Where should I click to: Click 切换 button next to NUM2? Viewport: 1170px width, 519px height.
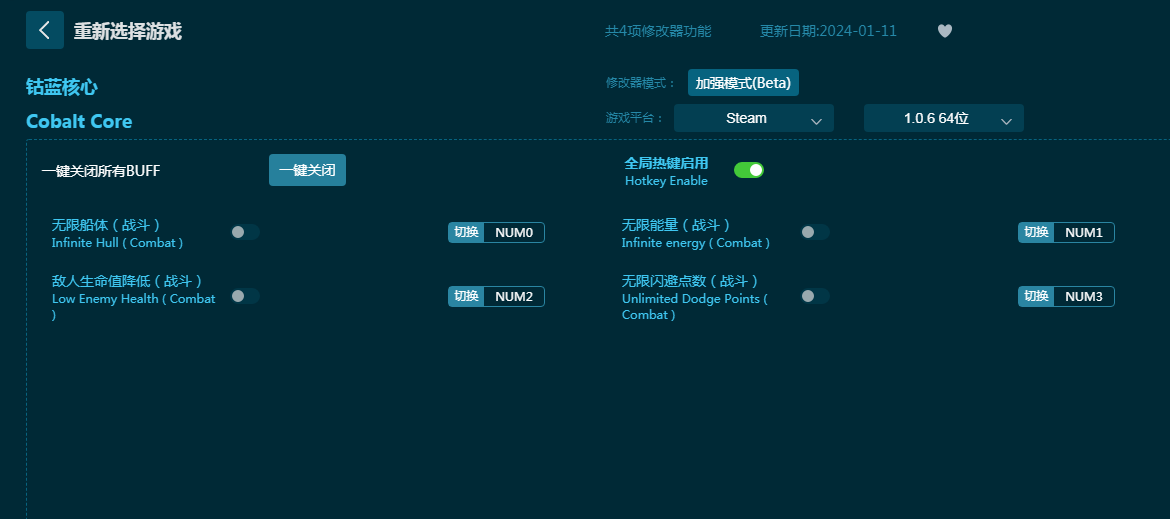pyautogui.click(x=466, y=297)
